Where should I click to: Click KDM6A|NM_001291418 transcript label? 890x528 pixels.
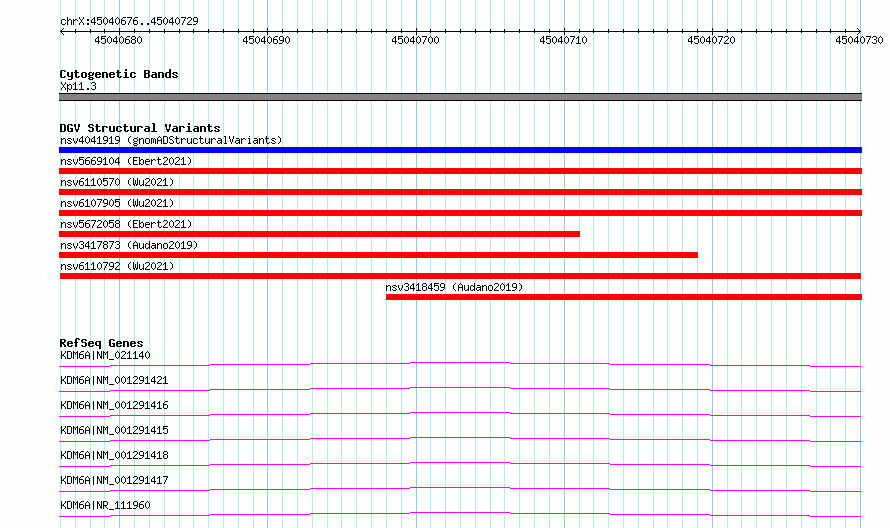114,455
